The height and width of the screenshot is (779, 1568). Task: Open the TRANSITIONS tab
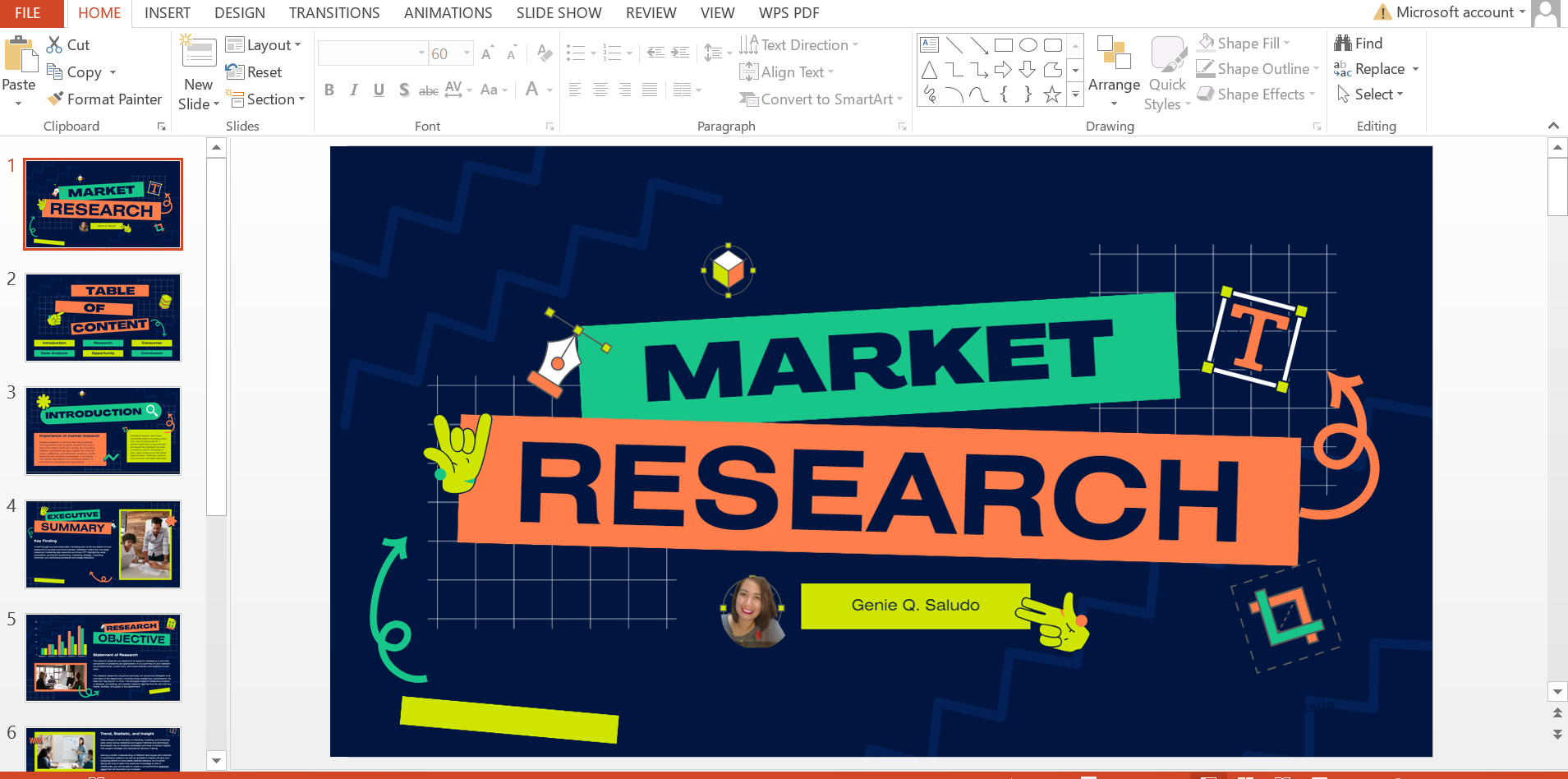(334, 13)
